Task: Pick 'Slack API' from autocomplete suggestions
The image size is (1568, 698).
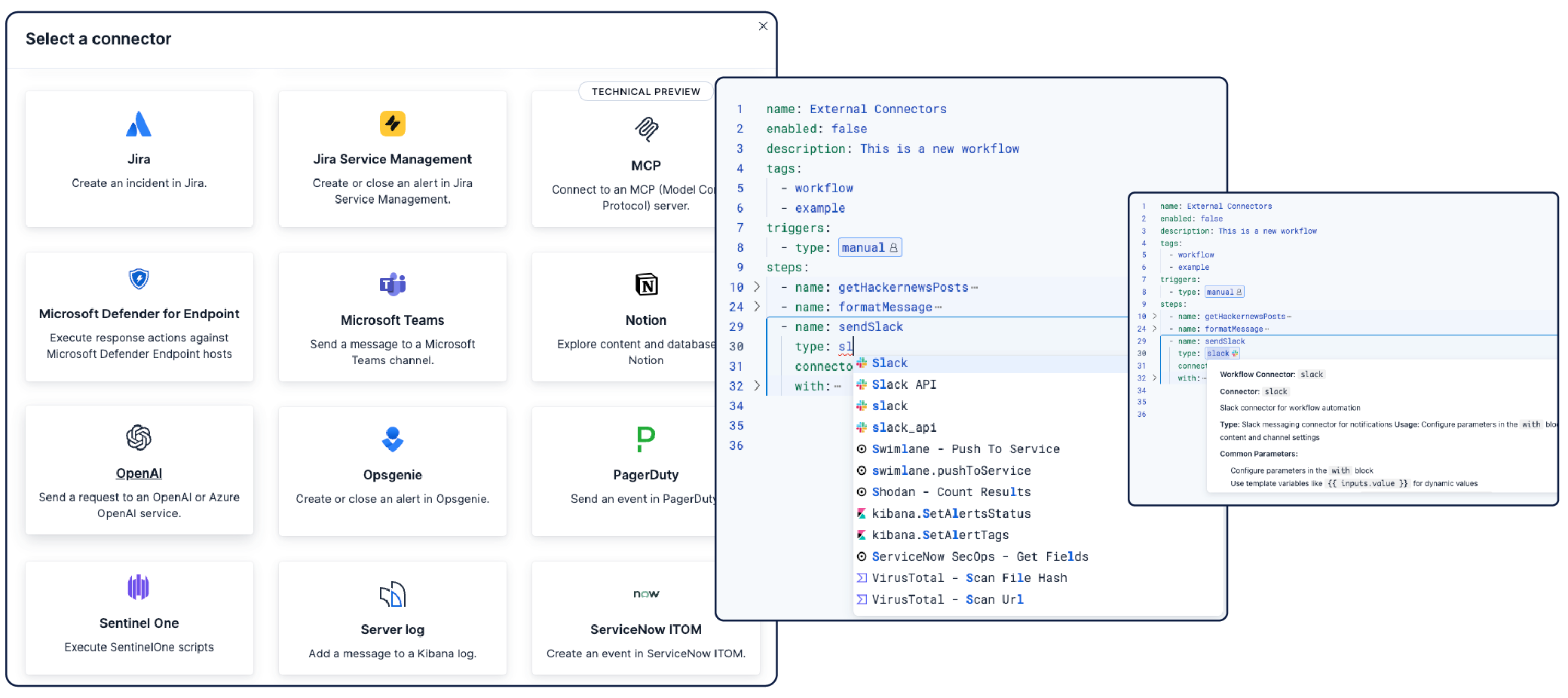Action: 904,384
